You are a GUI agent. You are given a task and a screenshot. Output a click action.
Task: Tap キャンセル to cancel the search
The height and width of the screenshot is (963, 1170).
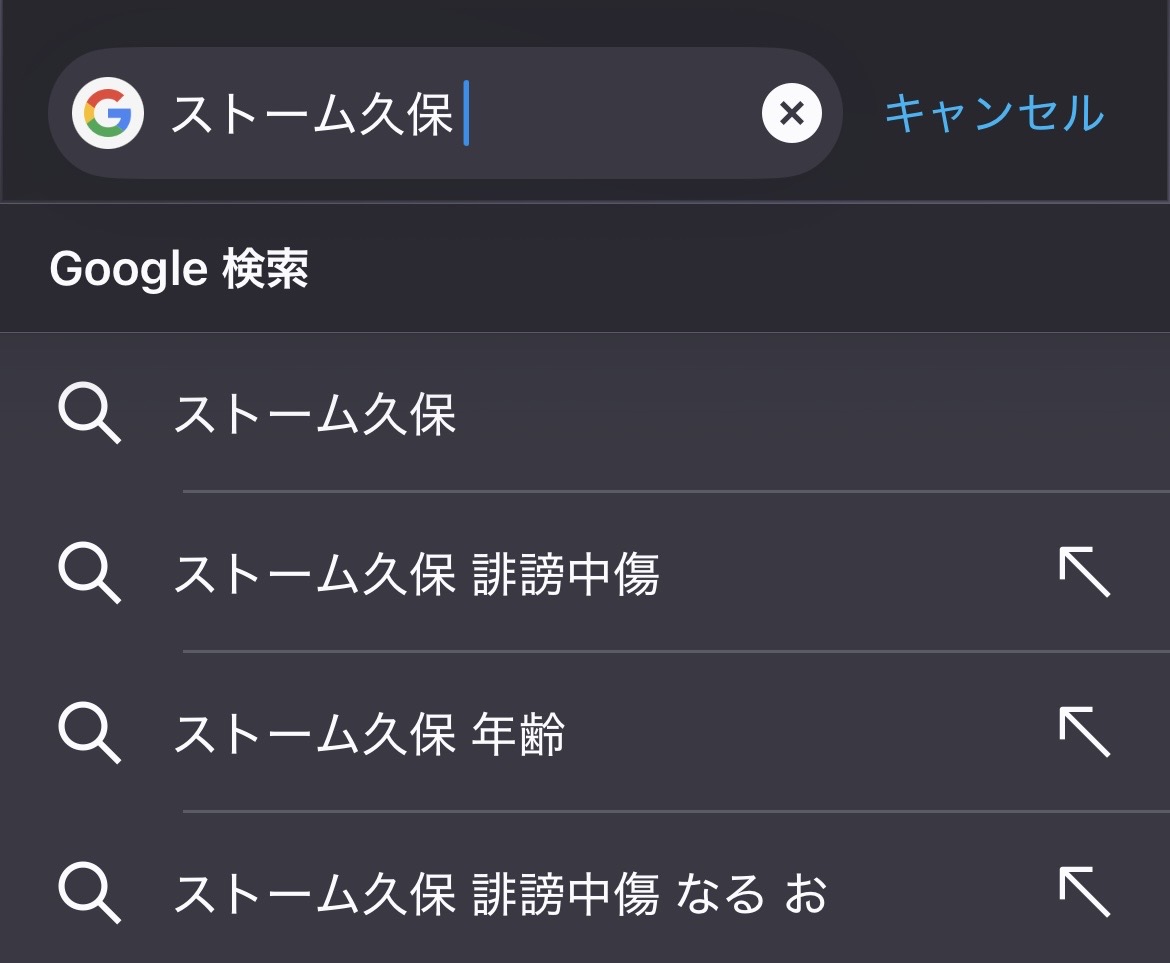pyautogui.click(x=994, y=114)
